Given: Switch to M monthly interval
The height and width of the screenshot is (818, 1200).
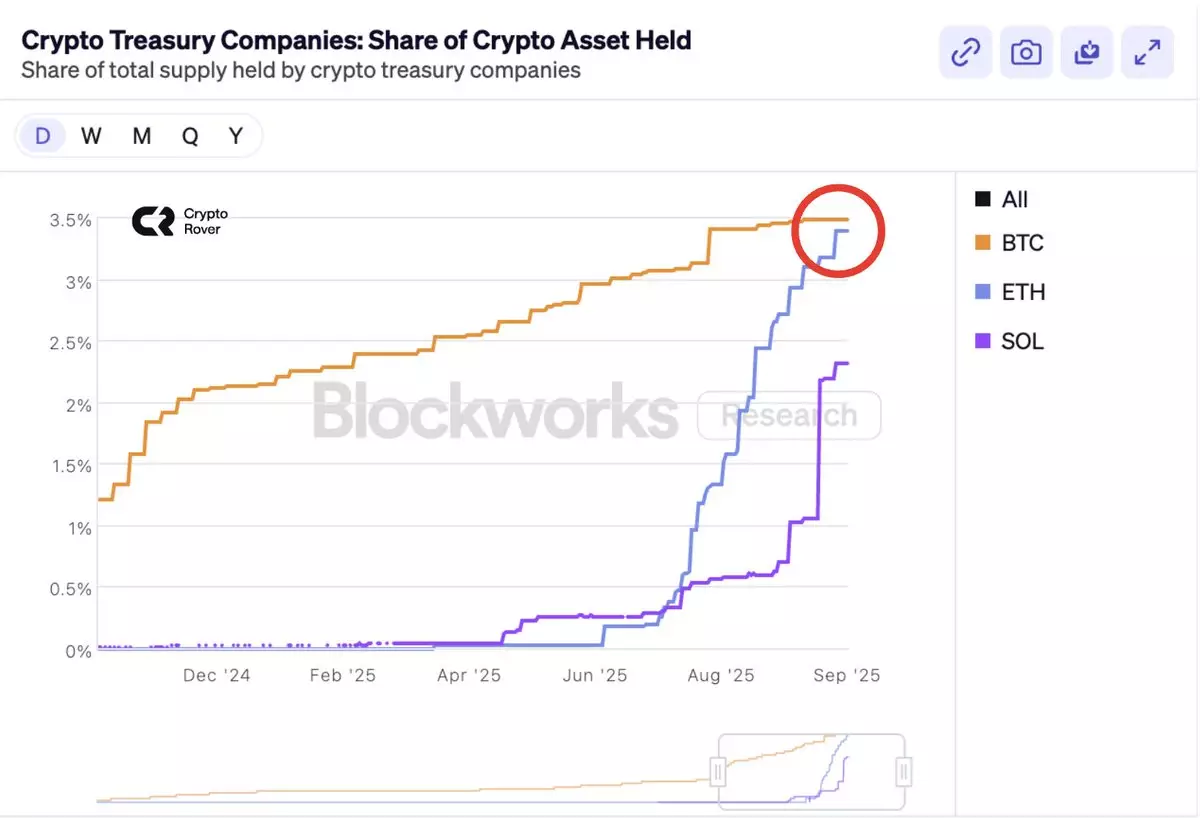Looking at the screenshot, I should [141, 136].
